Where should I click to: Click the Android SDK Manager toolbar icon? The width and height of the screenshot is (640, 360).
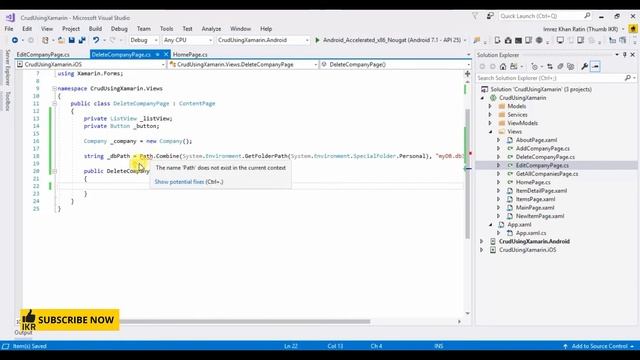click(508, 40)
